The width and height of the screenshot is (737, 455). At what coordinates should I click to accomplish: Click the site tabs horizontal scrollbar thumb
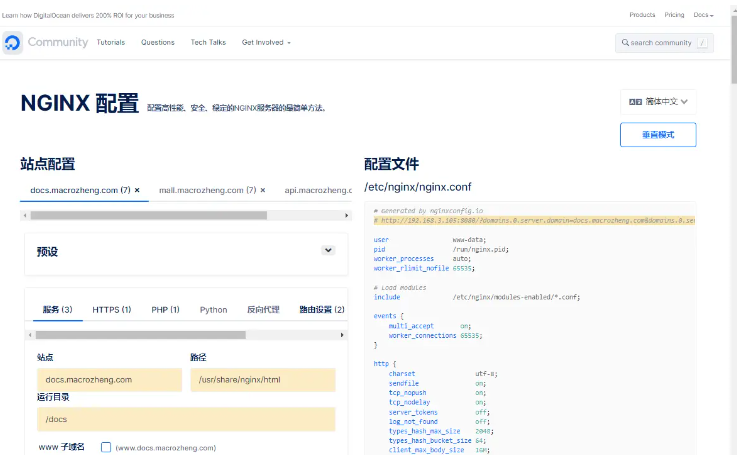click(149, 215)
